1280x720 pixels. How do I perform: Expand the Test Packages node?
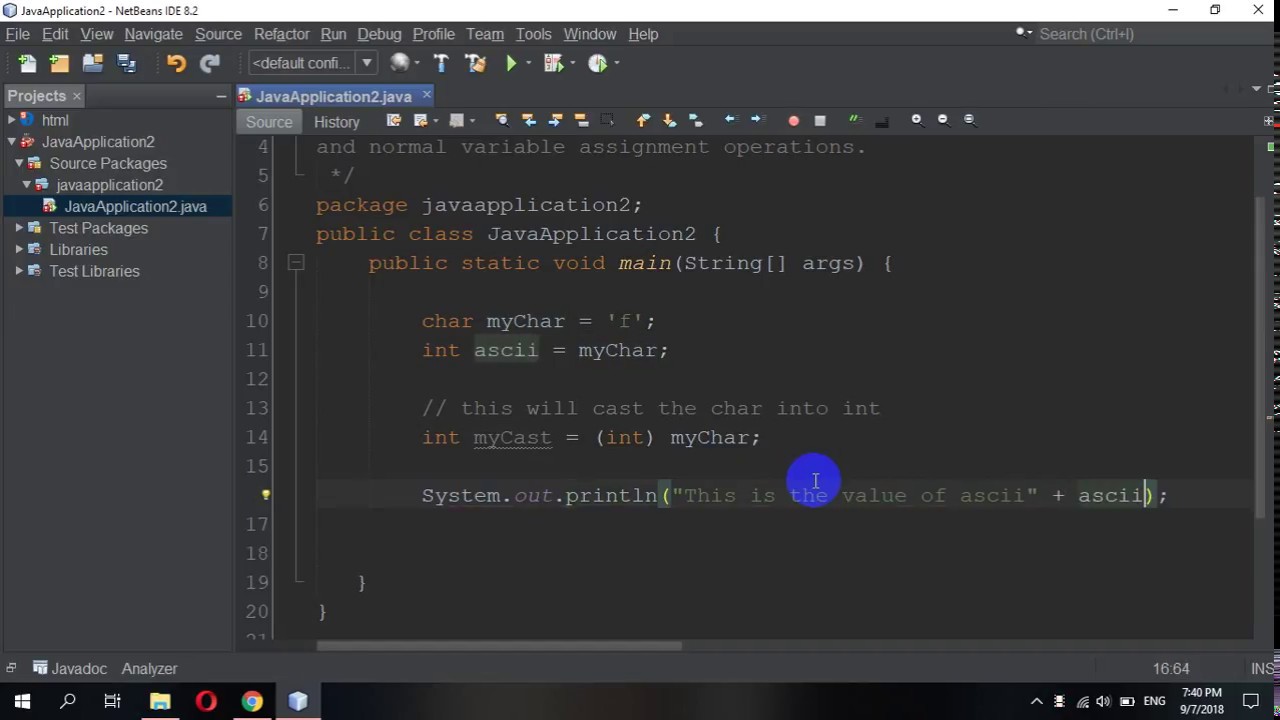click(19, 228)
